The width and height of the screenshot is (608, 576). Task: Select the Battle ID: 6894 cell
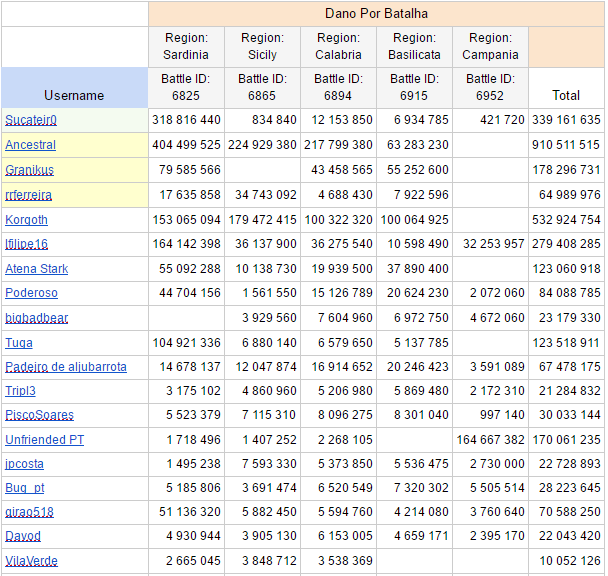point(338,88)
